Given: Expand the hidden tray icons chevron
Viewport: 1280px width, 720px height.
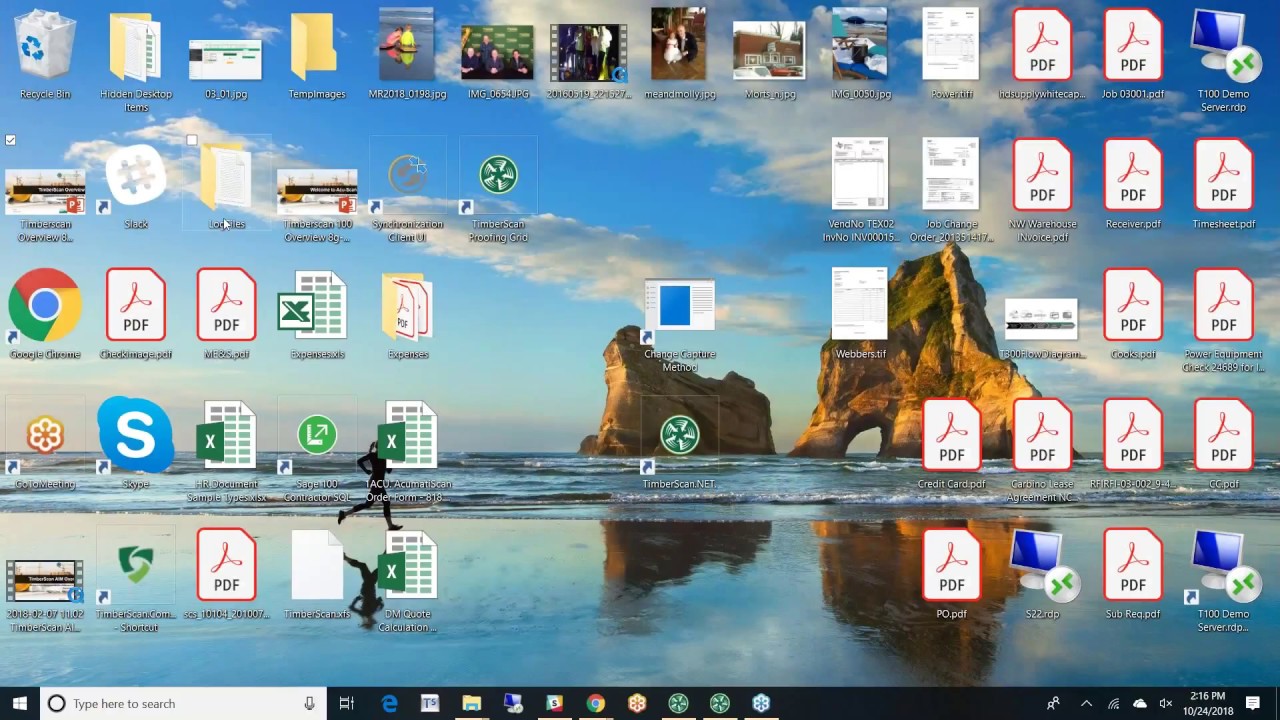Looking at the screenshot, I should click(1086, 703).
